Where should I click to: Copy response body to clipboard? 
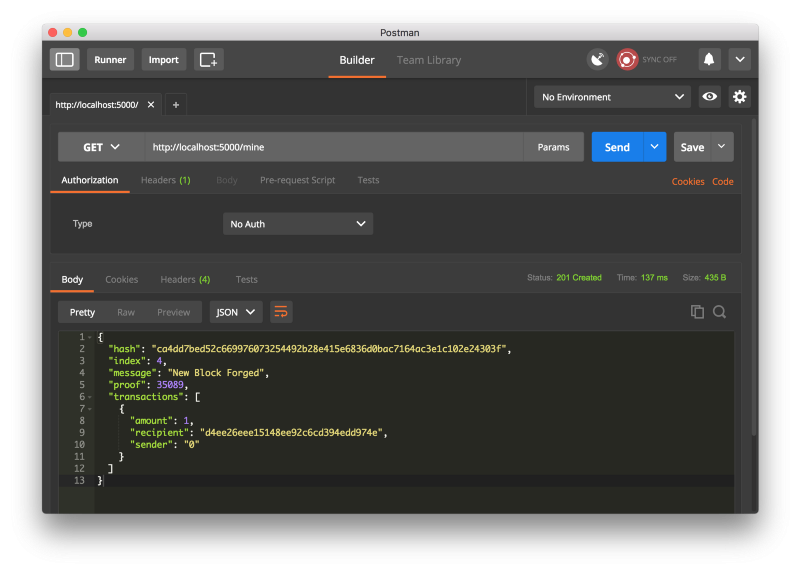697,312
